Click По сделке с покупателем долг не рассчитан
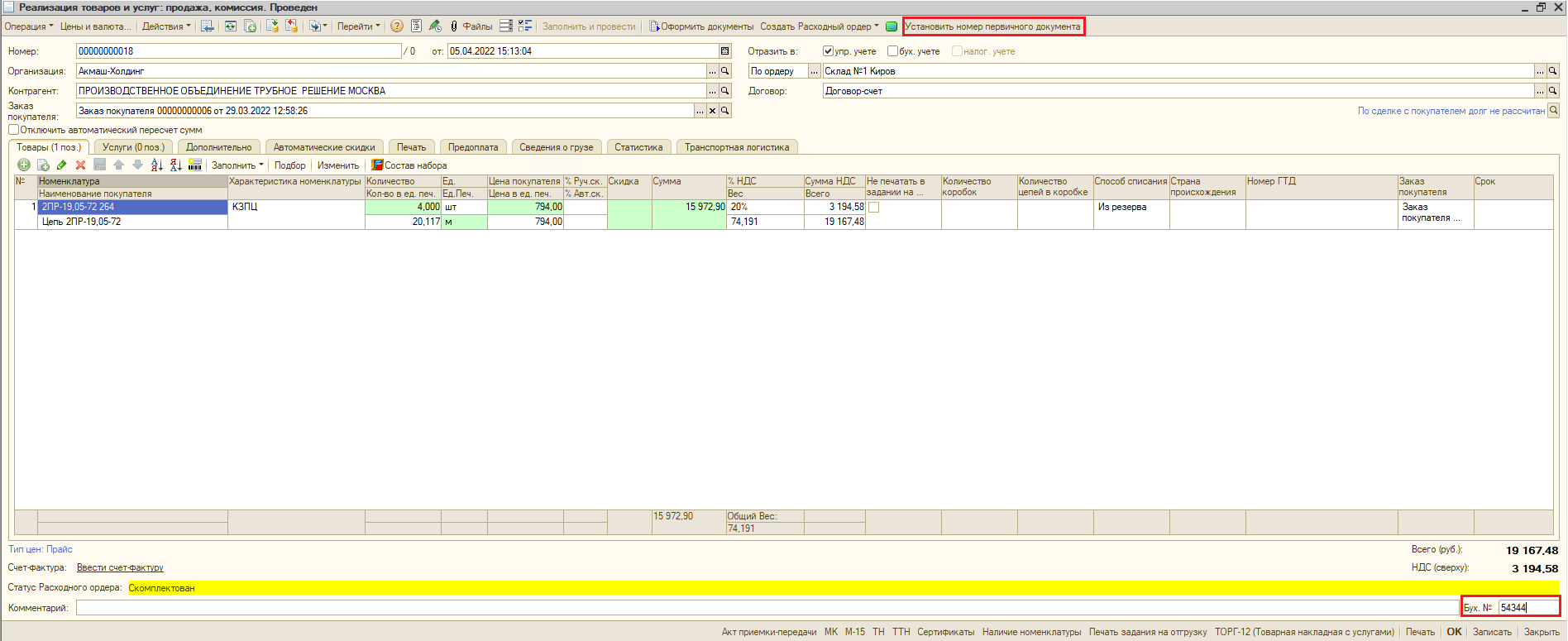 tap(1451, 111)
